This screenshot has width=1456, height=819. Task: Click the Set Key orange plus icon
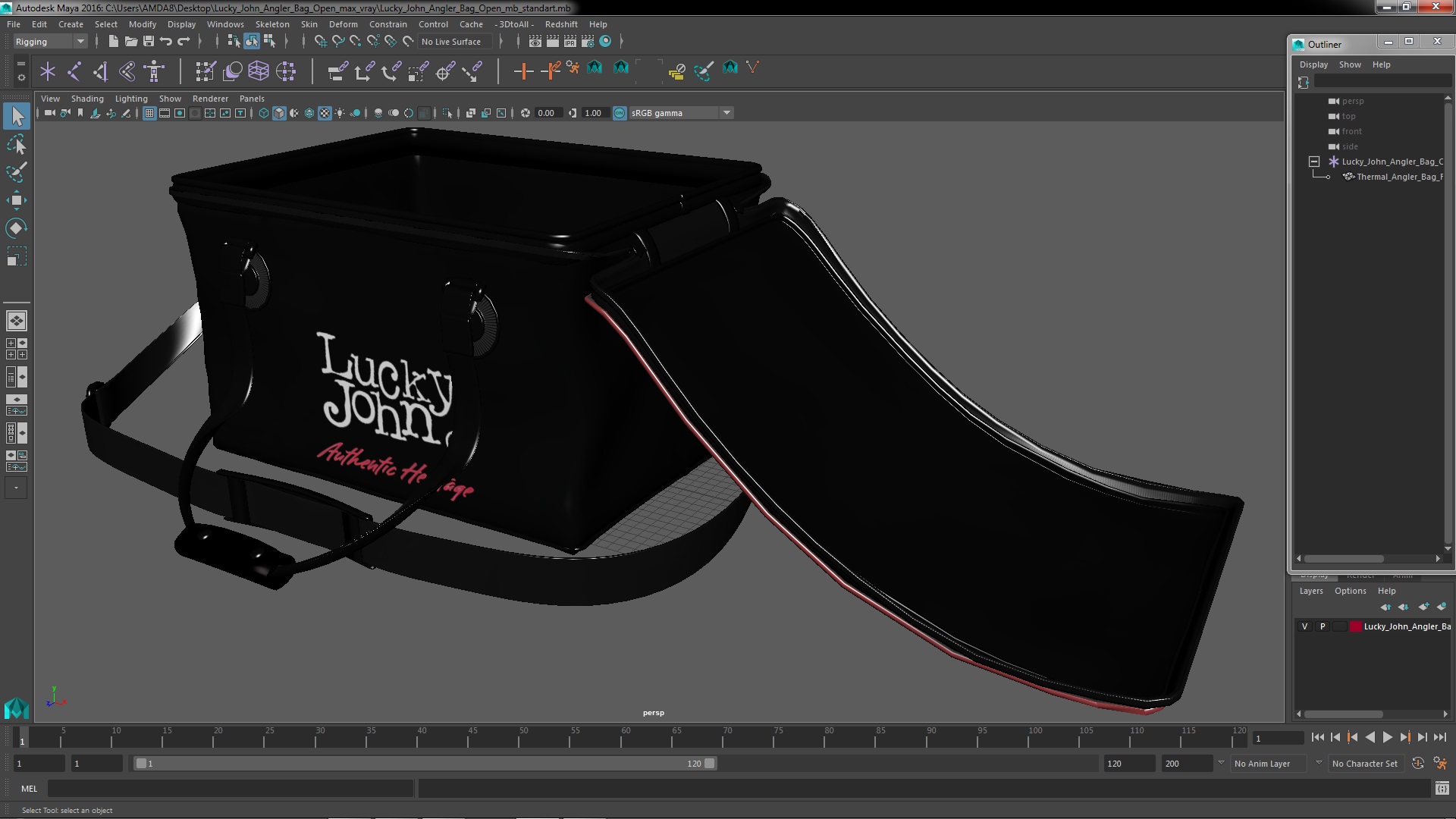(x=523, y=72)
